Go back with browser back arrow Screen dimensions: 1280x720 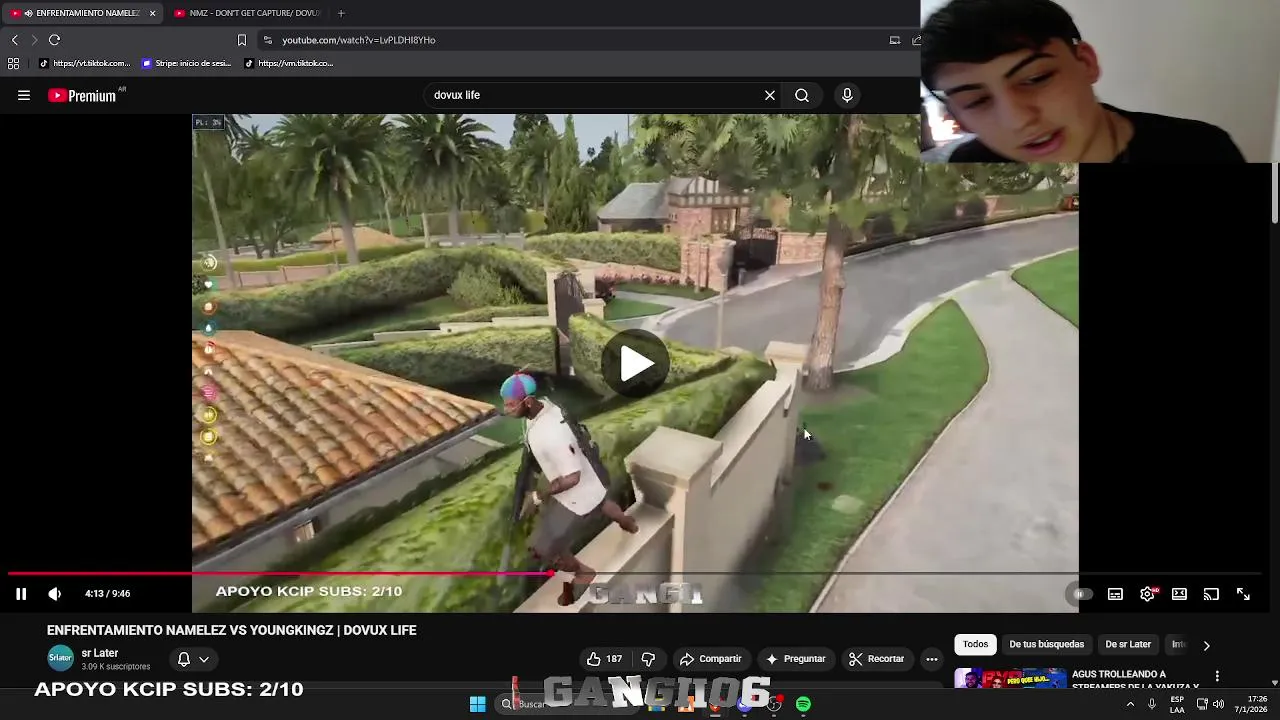pyautogui.click(x=14, y=40)
